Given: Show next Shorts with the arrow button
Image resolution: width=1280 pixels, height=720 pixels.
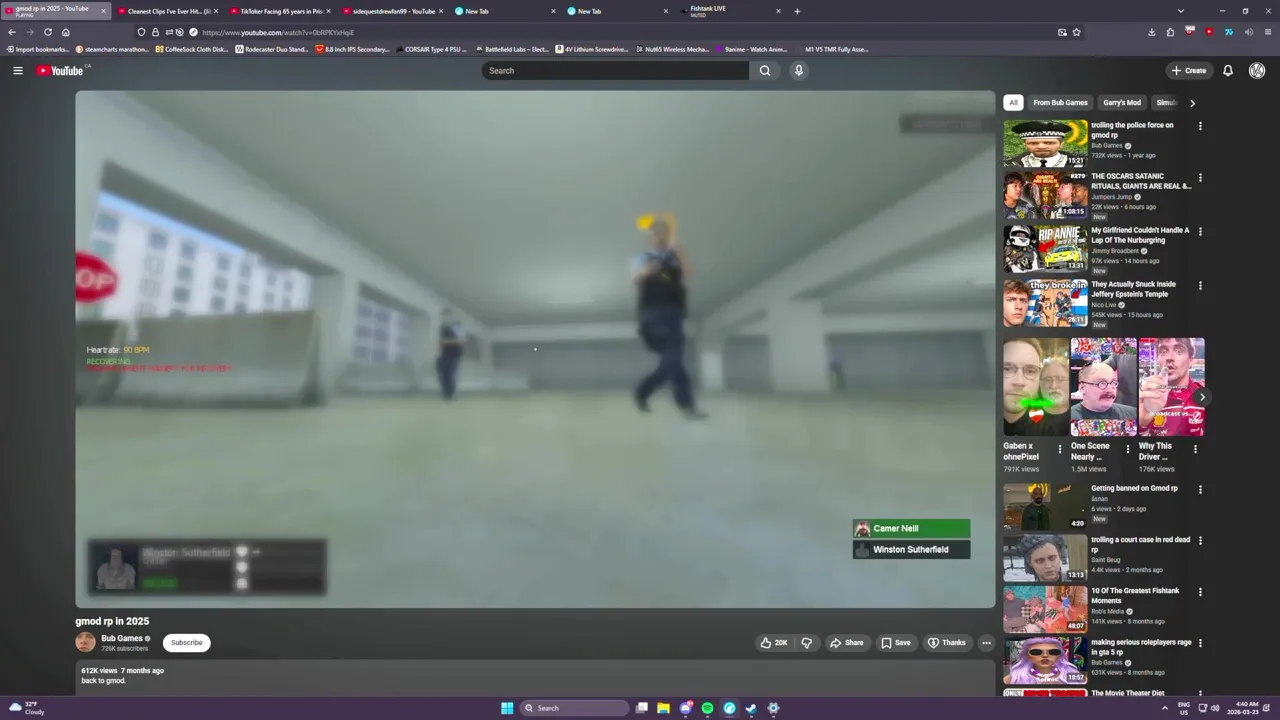Looking at the screenshot, I should pyautogui.click(x=1201, y=397).
